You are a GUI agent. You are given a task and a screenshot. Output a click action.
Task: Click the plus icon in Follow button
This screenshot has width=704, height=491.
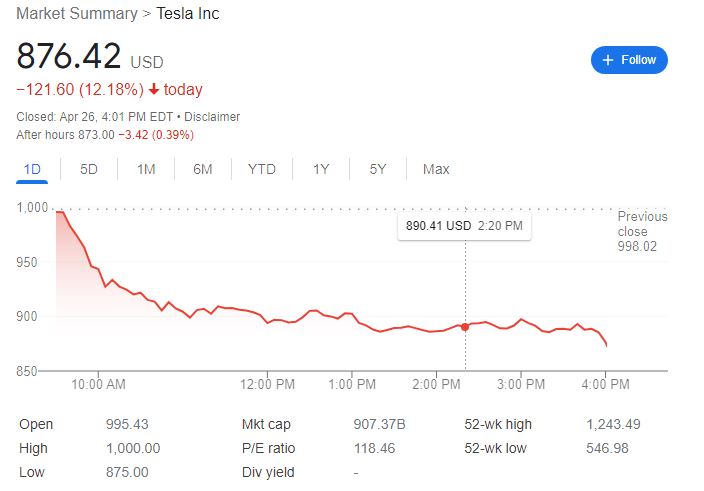coord(606,60)
